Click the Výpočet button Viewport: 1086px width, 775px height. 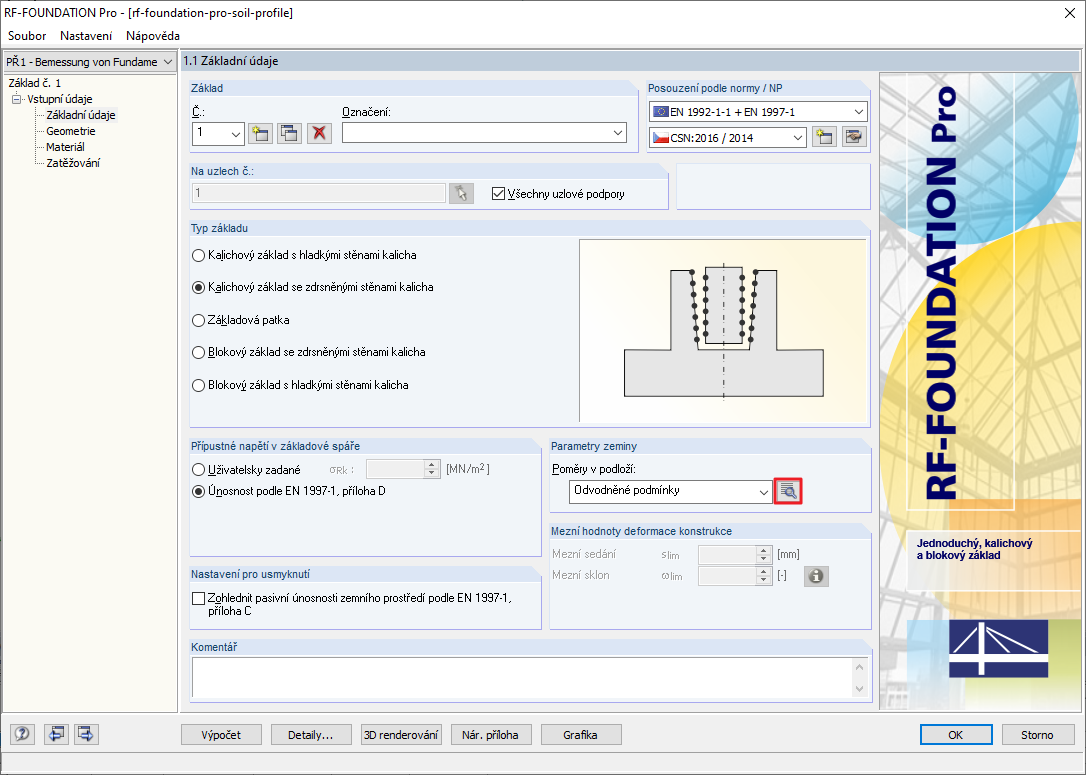(x=222, y=735)
